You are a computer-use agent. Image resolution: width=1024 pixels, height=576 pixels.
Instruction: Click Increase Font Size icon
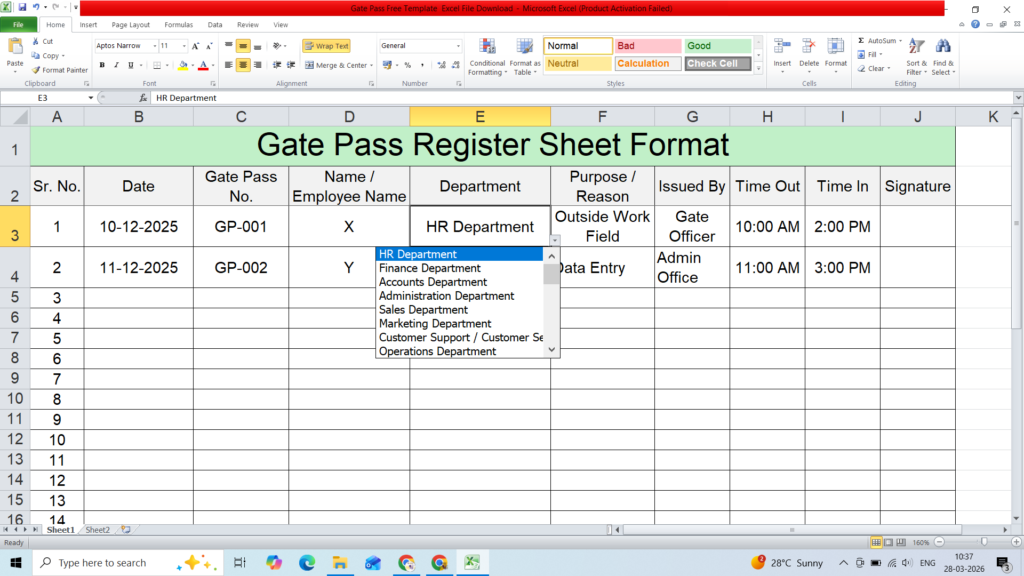coord(195,46)
